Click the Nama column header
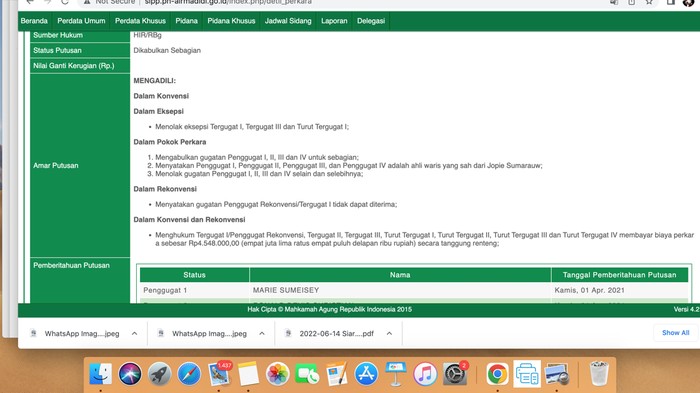This screenshot has width=700, height=393. [x=400, y=275]
